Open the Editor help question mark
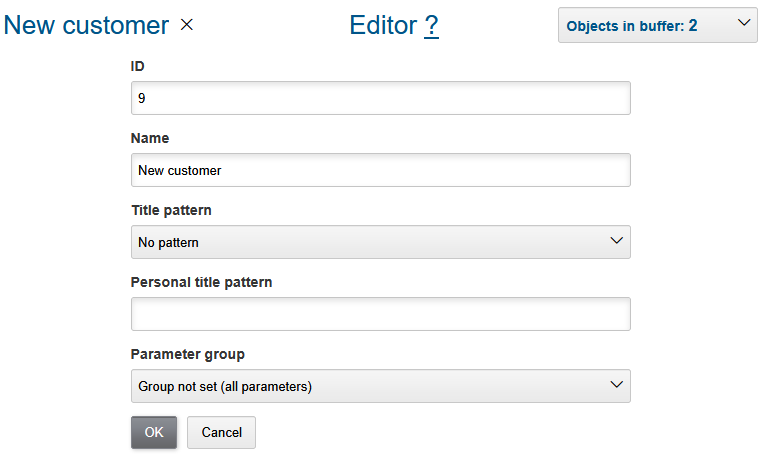This screenshot has width=763, height=461. (431, 26)
